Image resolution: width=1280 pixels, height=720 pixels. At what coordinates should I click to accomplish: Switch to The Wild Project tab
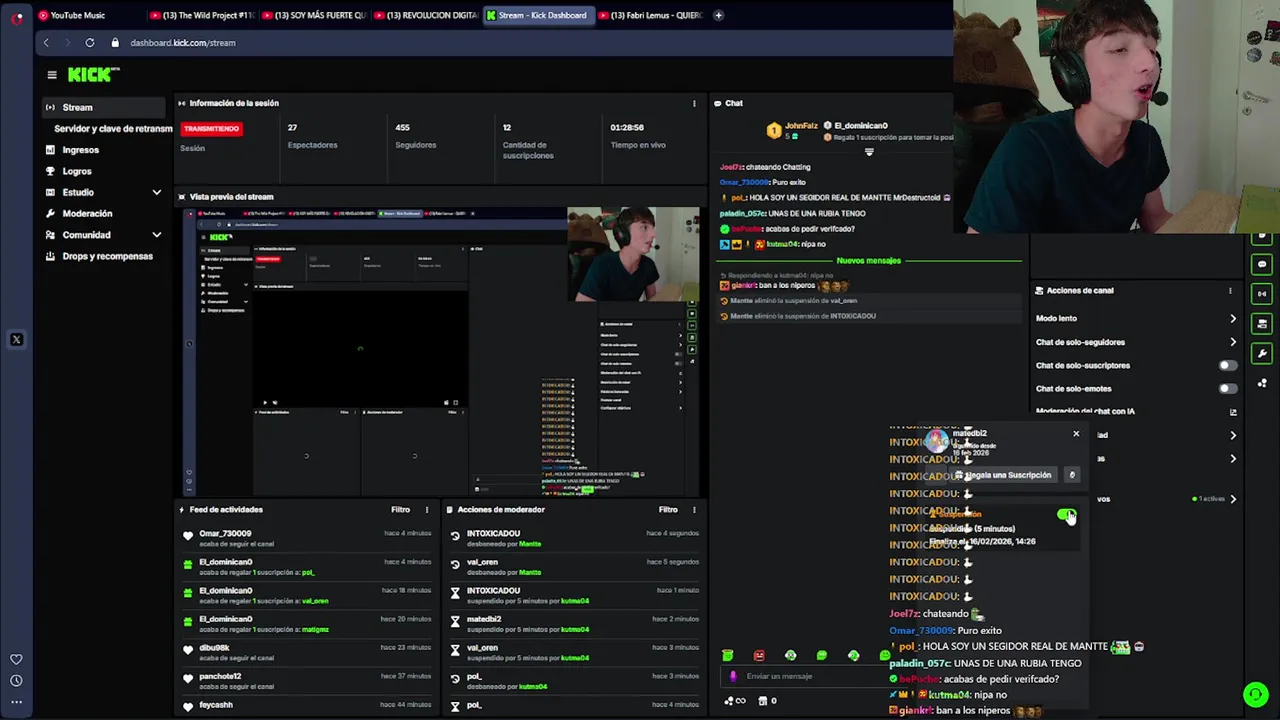click(x=203, y=15)
